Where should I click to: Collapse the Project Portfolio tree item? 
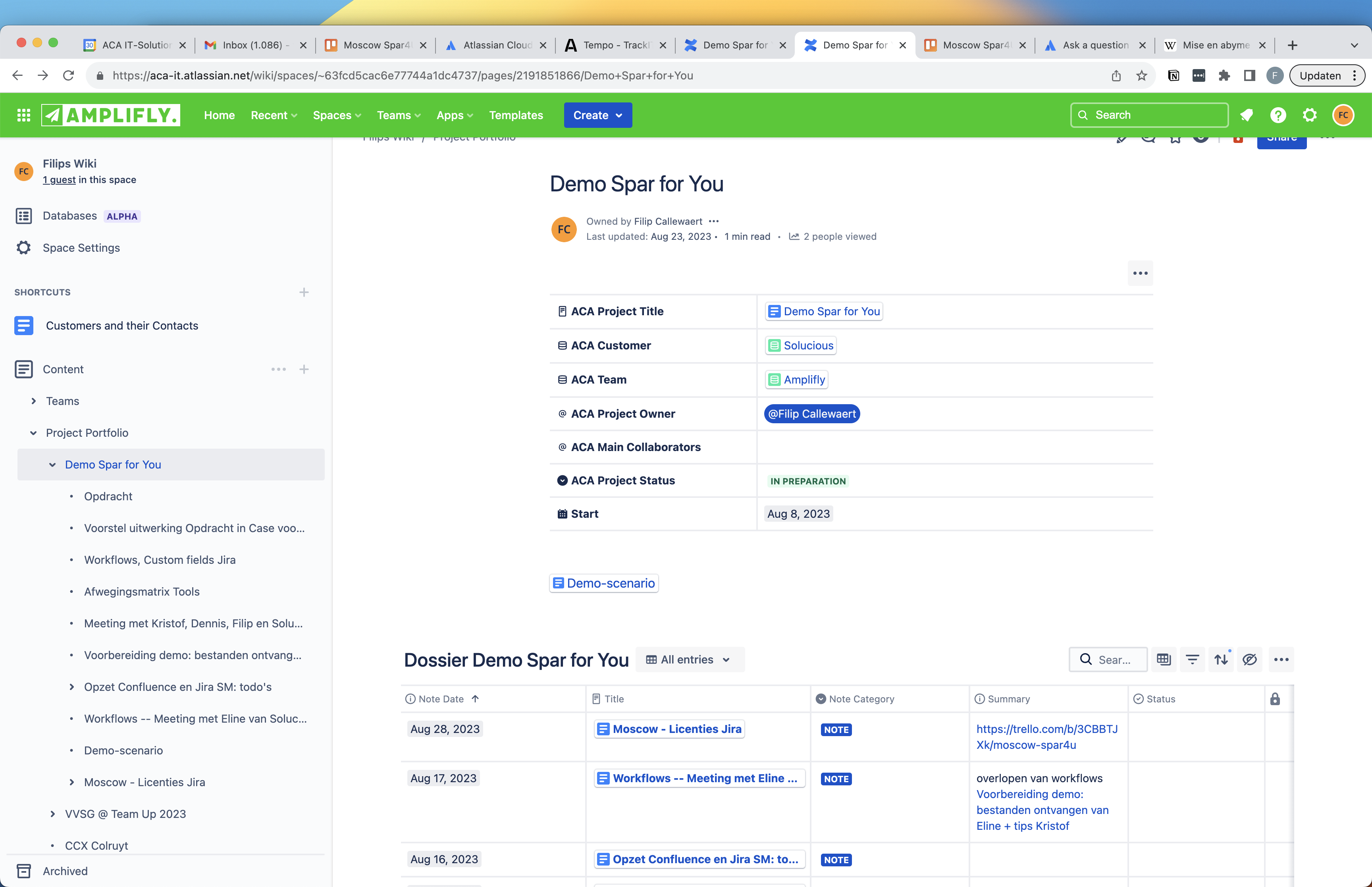pos(33,432)
